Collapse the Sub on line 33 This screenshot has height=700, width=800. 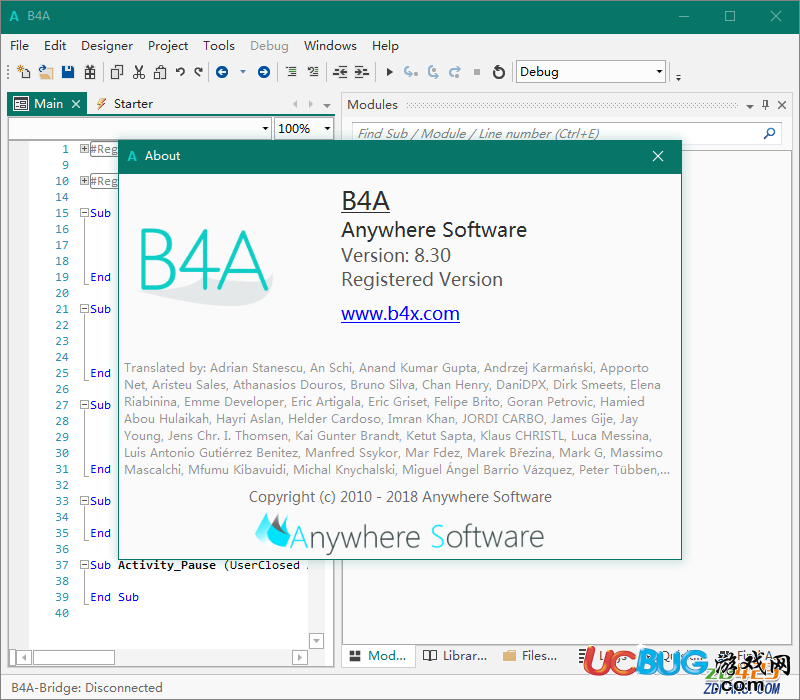click(84, 501)
